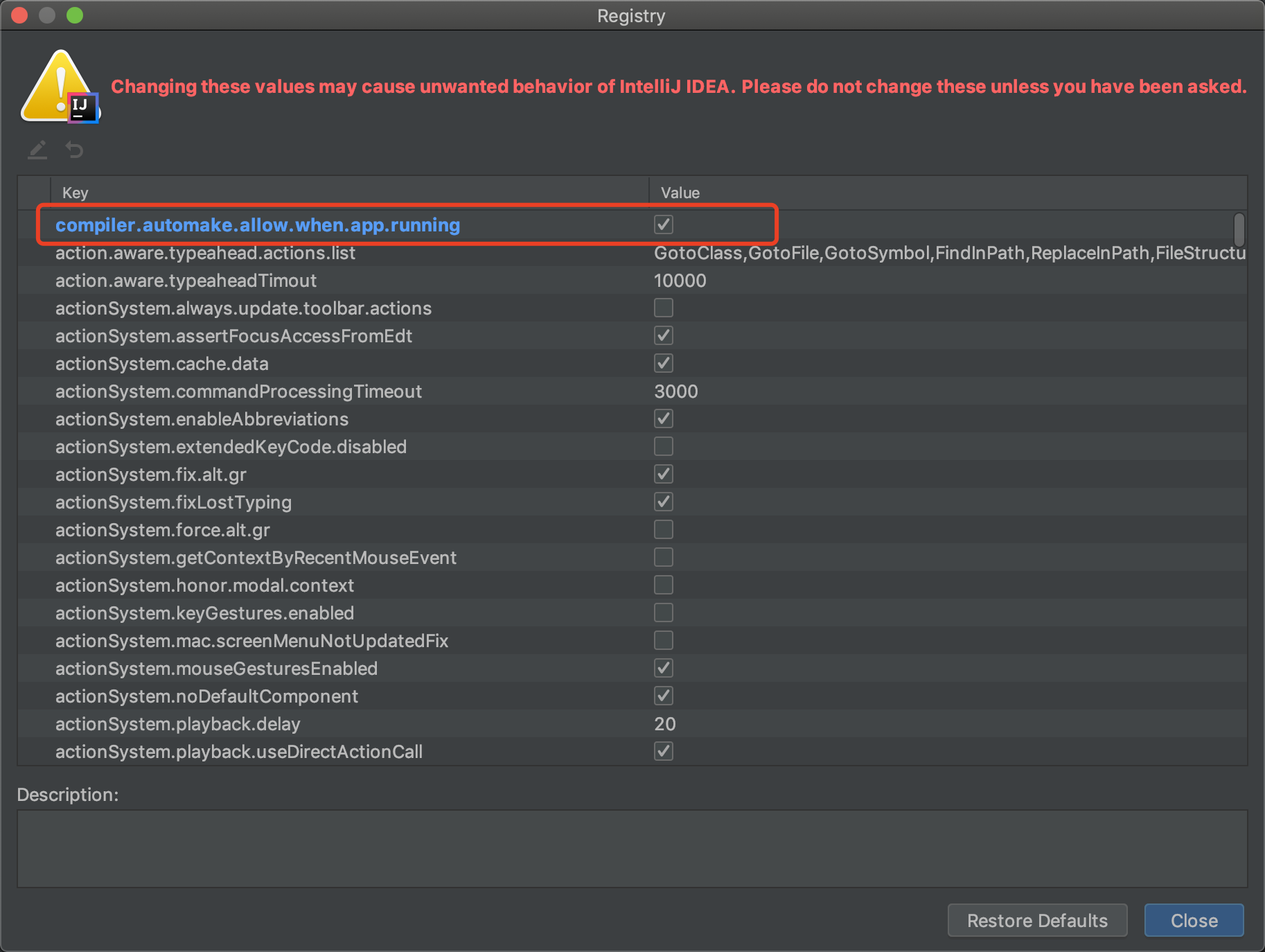Uncheck actionSystem.mouseGesturesEnabled checkbox

pyautogui.click(x=664, y=668)
